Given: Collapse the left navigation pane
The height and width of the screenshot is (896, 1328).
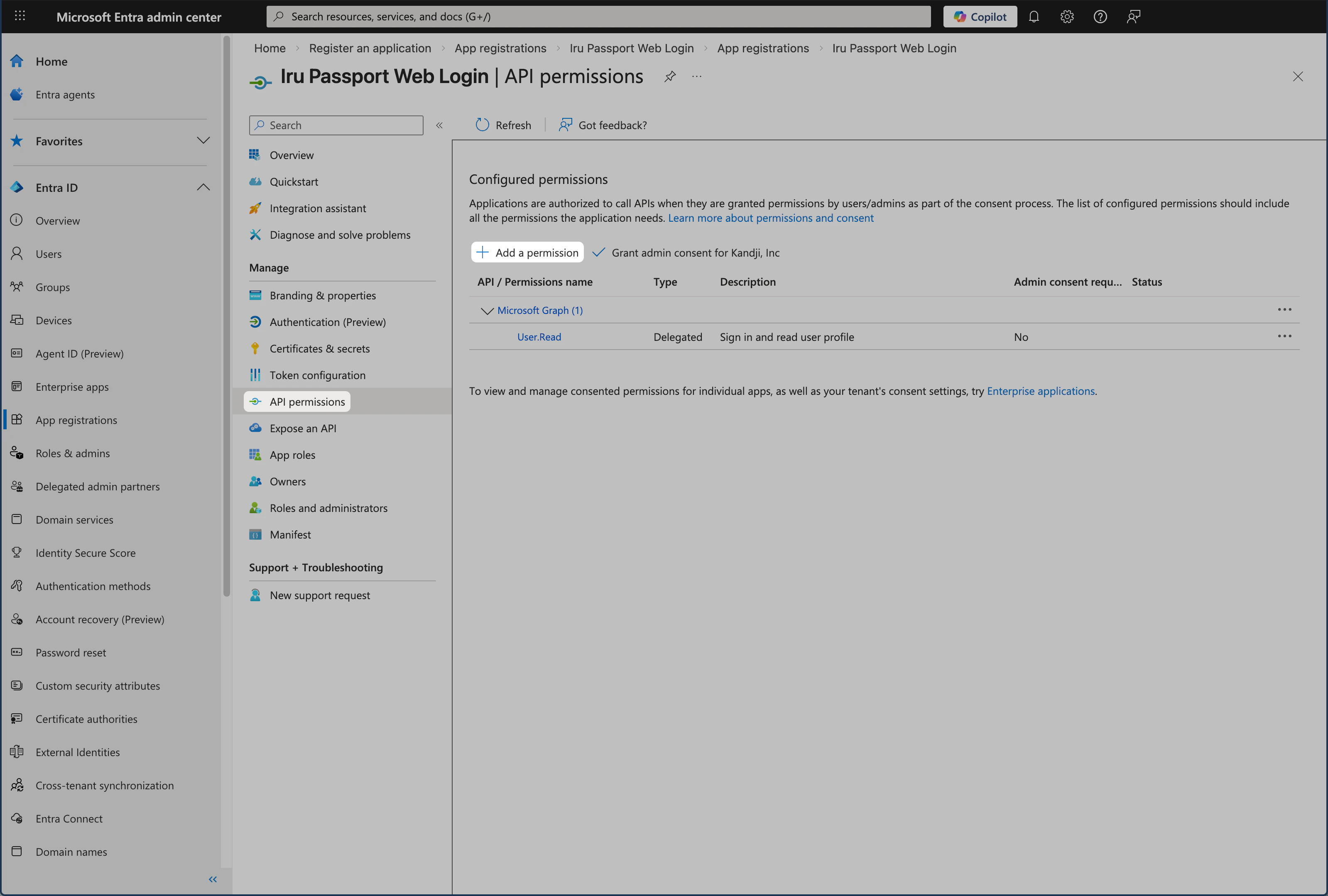Looking at the screenshot, I should (x=212, y=879).
